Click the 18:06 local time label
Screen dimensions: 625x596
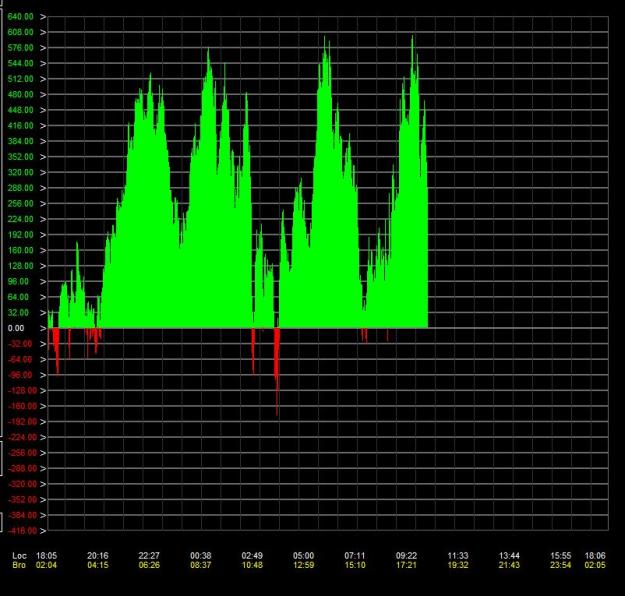(x=595, y=555)
